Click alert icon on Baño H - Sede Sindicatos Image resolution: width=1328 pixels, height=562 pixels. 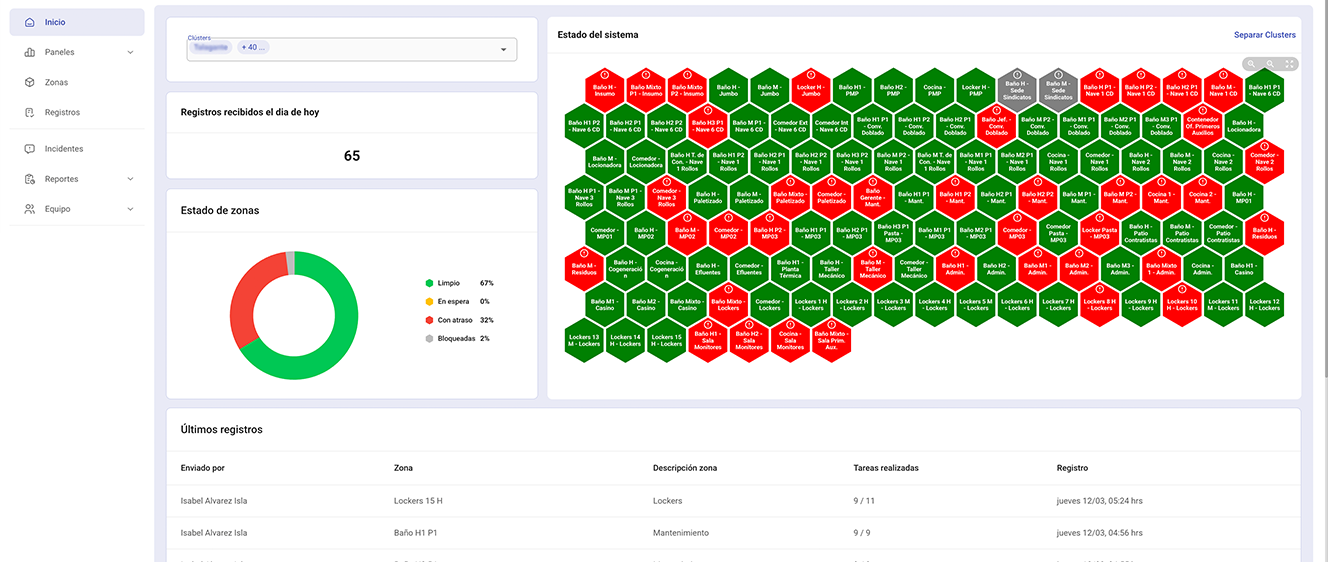point(1017,74)
